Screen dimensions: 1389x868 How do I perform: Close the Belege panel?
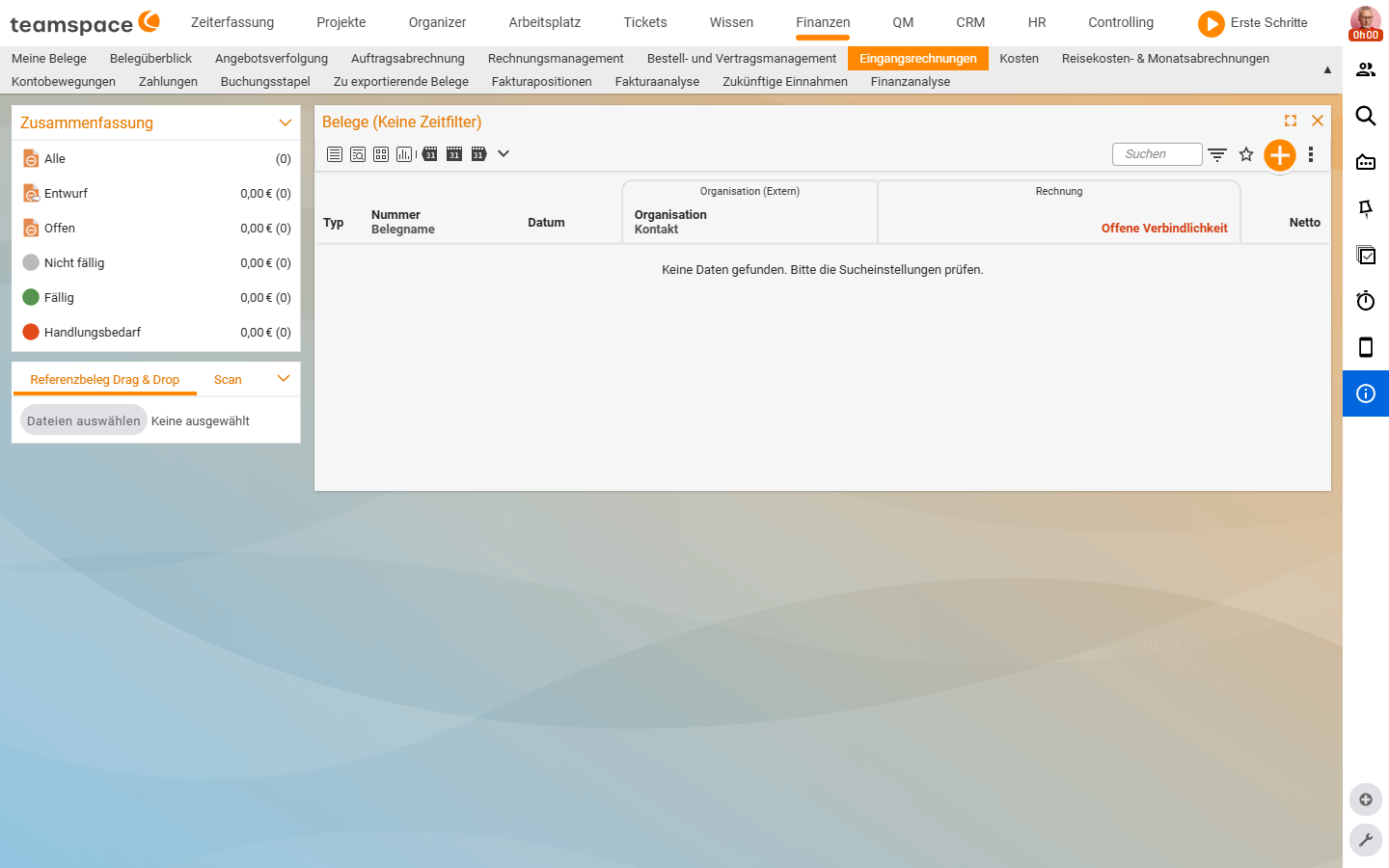[1318, 121]
